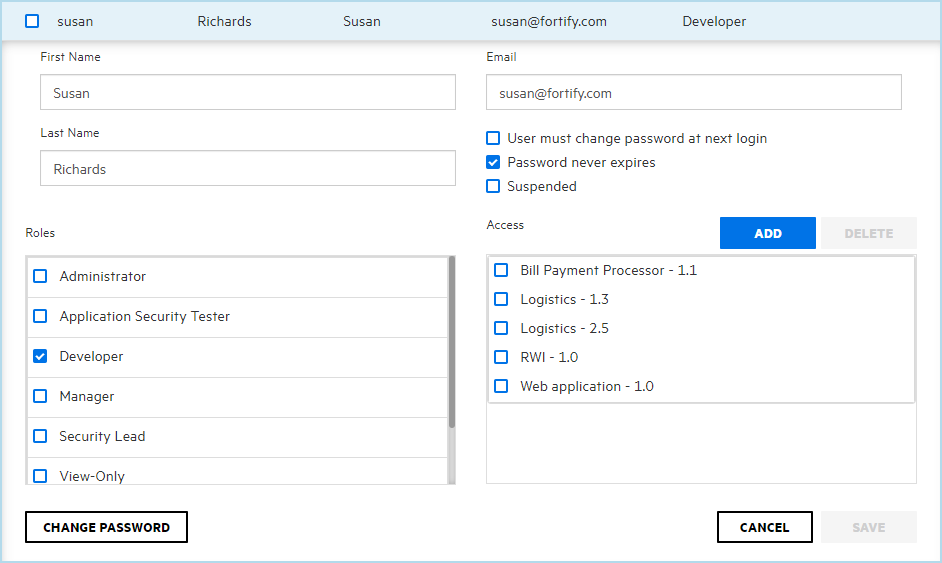The height and width of the screenshot is (563, 942).
Task: Enable the View-Only role checkbox
Action: (x=40, y=476)
